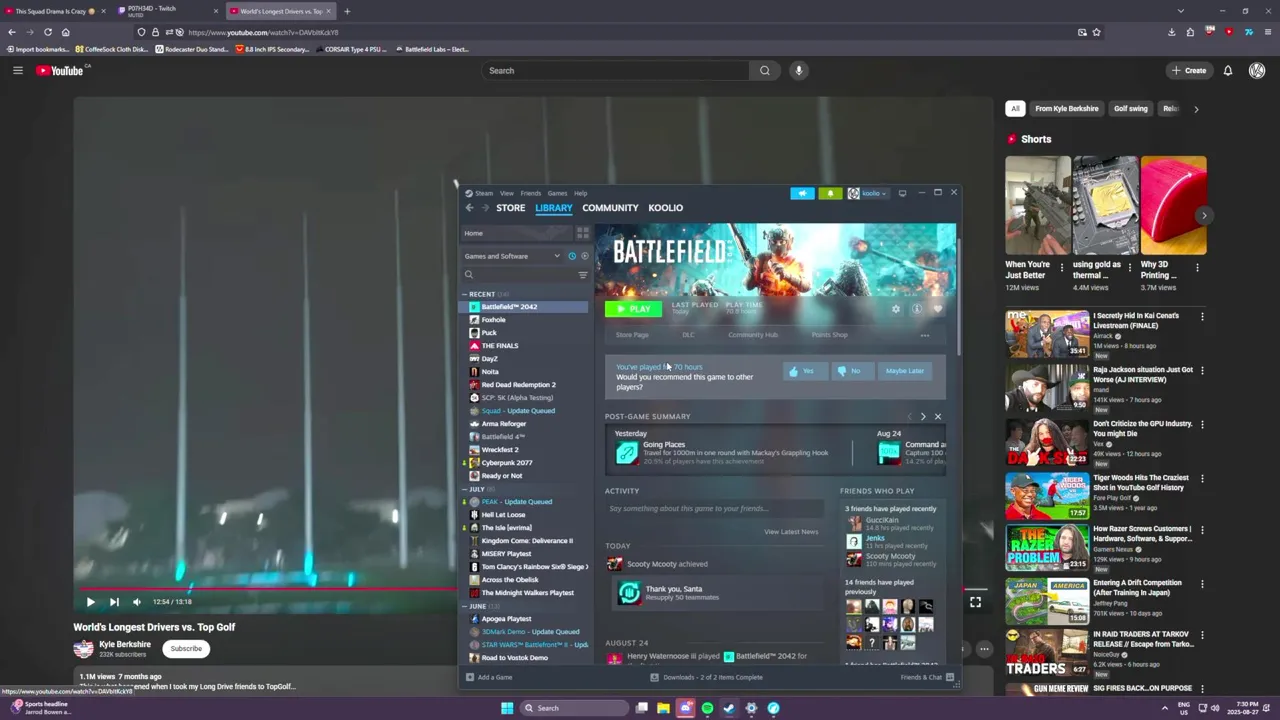Open Points Shop link
Image resolution: width=1280 pixels, height=720 pixels.
(x=829, y=335)
